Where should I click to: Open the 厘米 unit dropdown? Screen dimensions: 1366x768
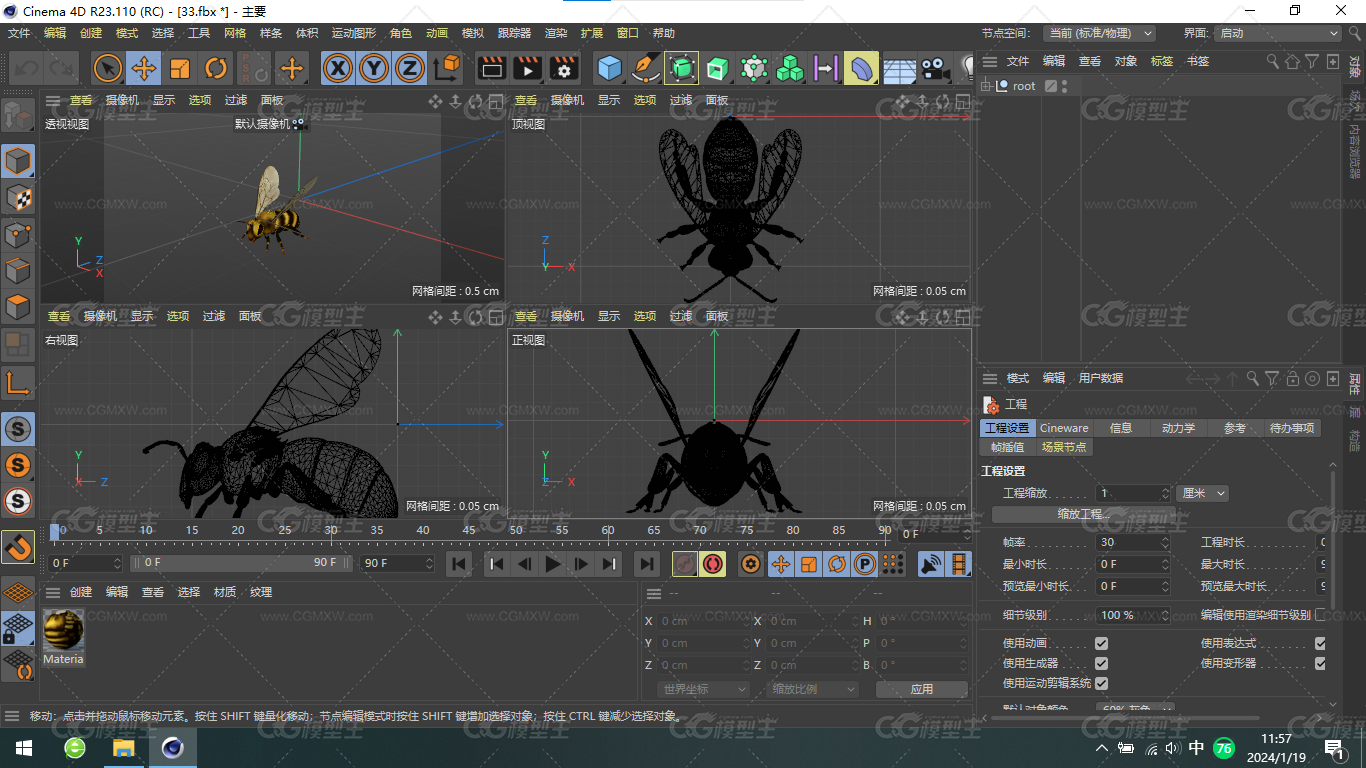[x=1202, y=493]
